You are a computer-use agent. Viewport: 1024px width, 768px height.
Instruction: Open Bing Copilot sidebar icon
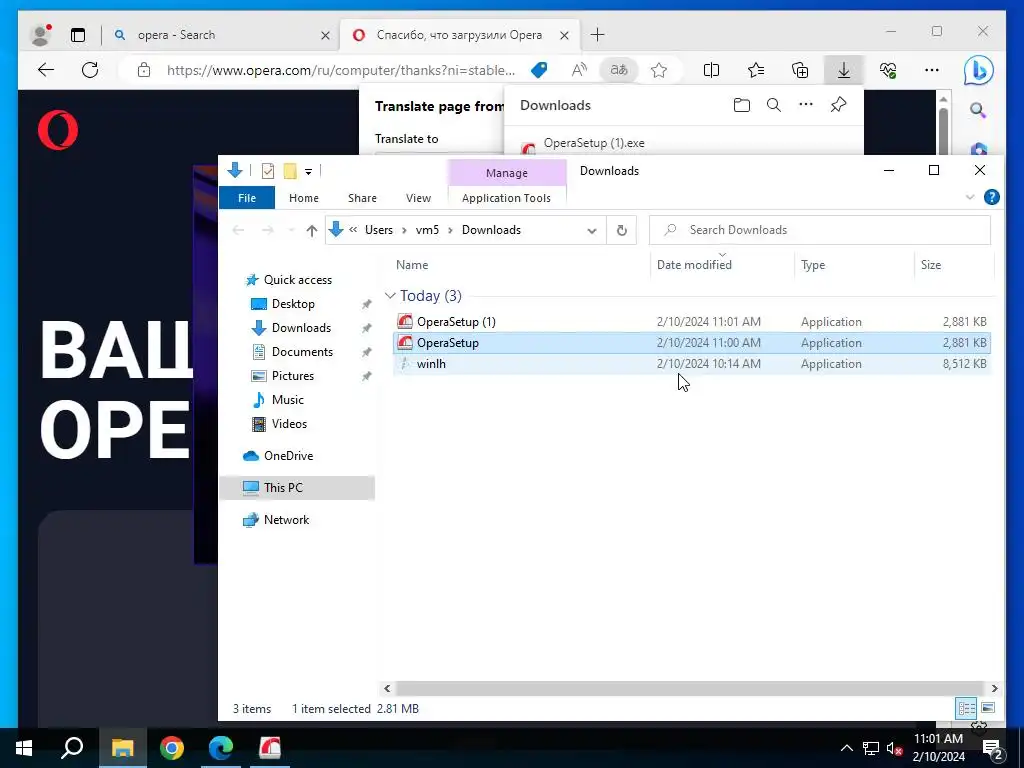tap(978, 71)
